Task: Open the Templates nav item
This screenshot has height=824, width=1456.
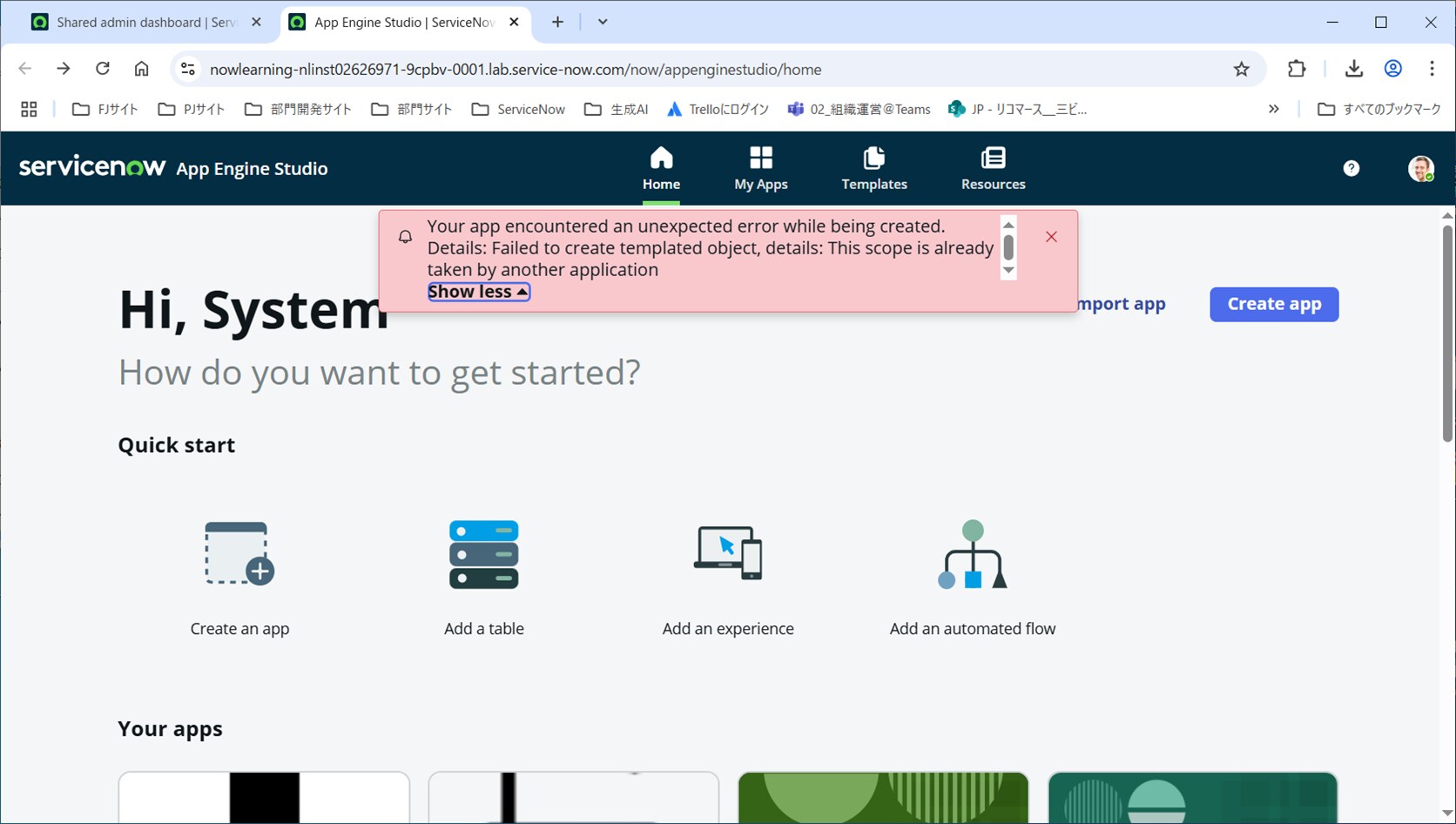Action: [x=874, y=169]
